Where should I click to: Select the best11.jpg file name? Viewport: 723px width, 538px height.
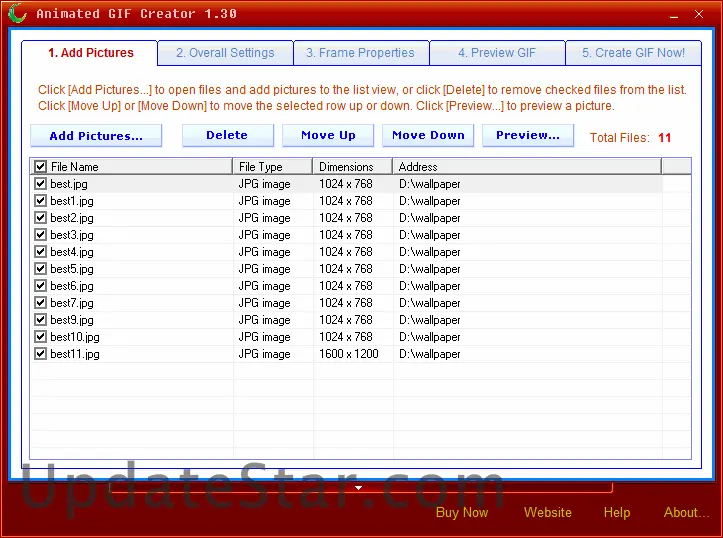[75, 354]
